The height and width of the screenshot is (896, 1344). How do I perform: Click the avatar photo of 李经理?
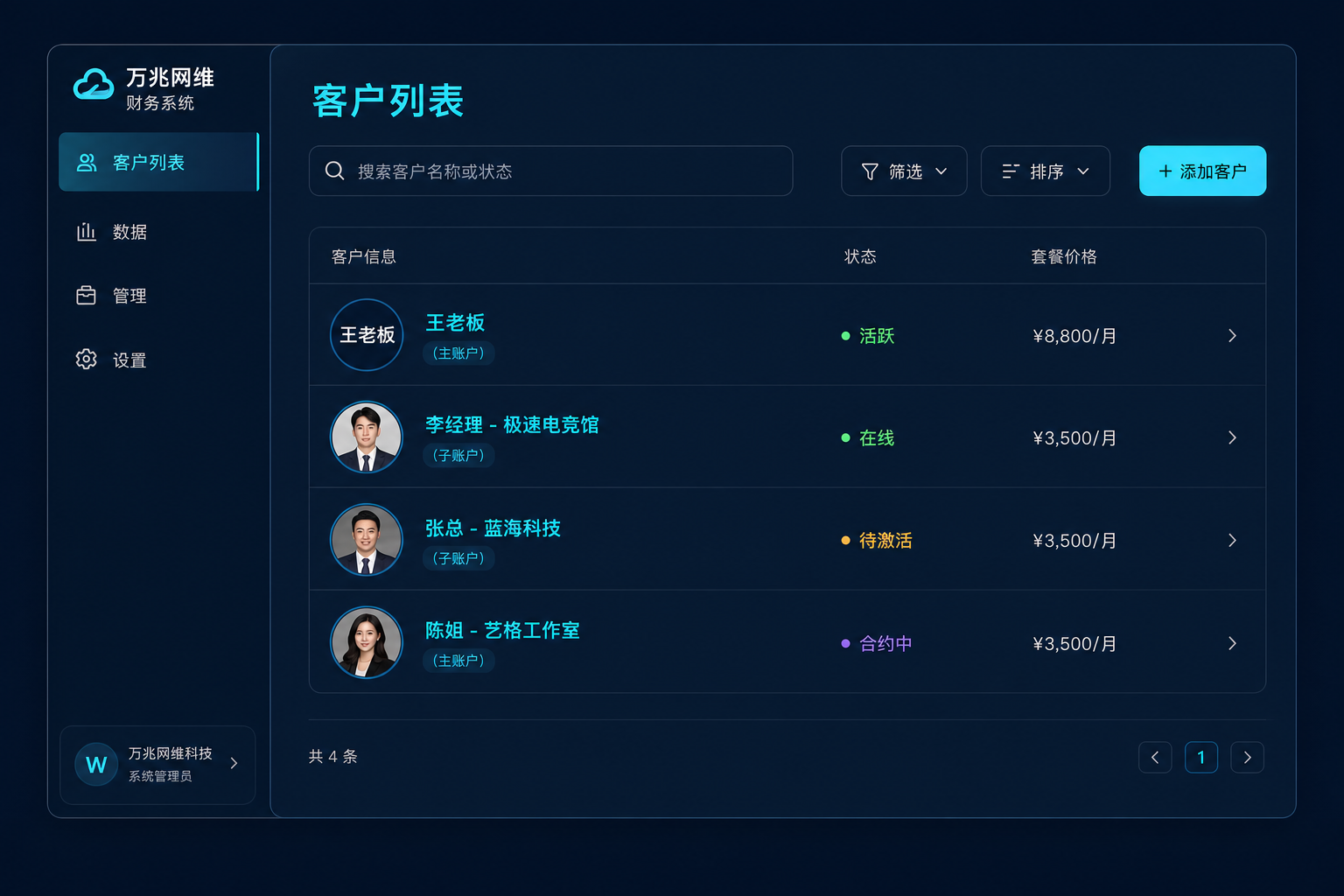[367, 437]
